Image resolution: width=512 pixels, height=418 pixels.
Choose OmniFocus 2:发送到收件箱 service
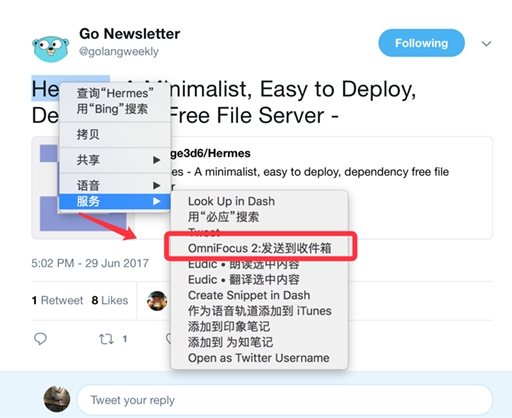(260, 248)
